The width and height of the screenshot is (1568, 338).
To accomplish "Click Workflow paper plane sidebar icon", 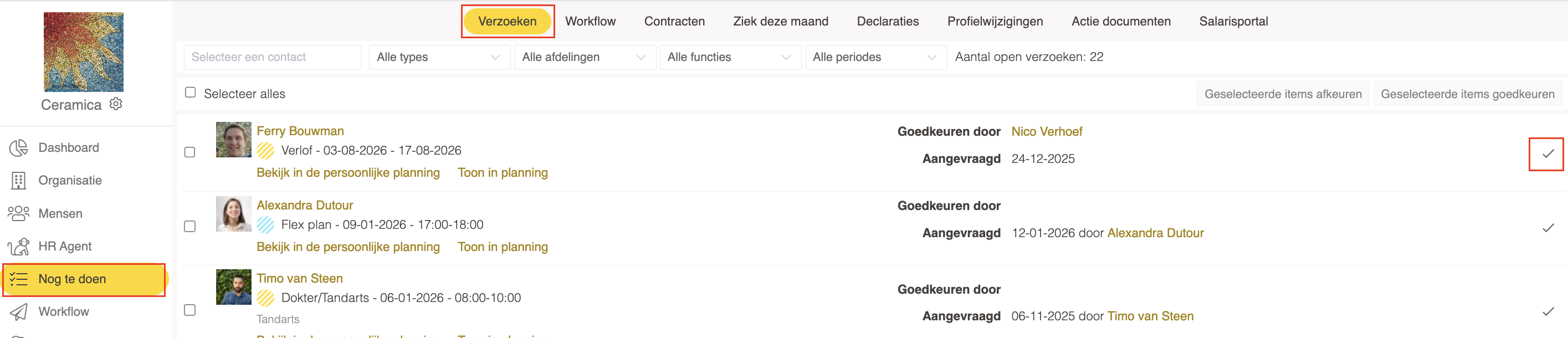I will coord(19,312).
